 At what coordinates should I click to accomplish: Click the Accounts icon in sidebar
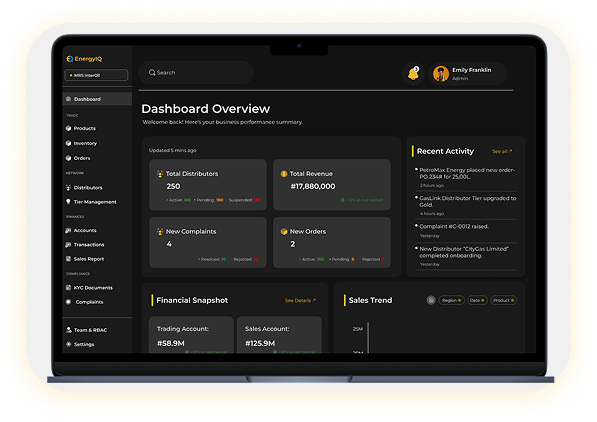(x=69, y=230)
